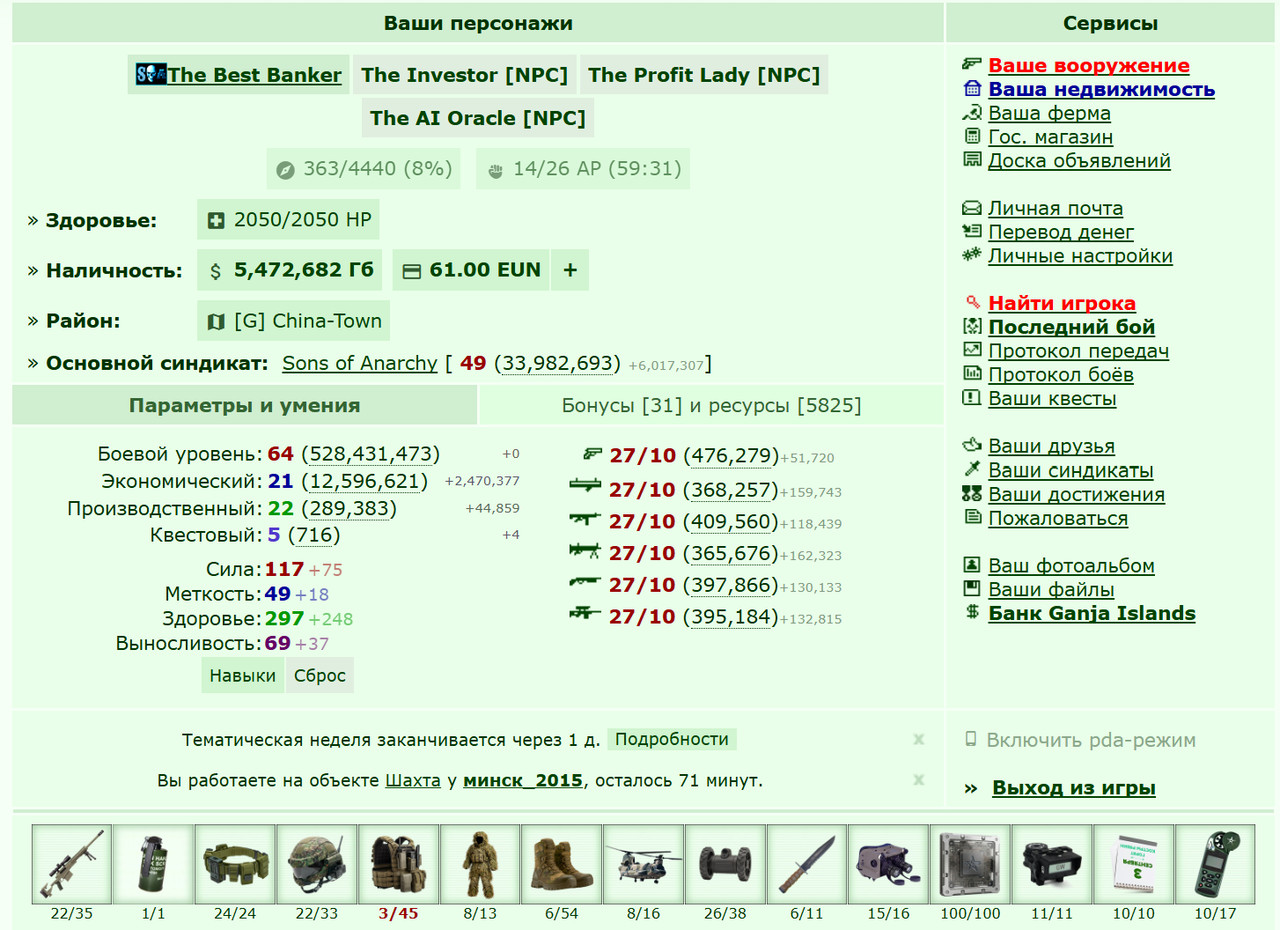The image size is (1280, 930).
Task: Click the assault rifle skill icon with 409,560
Action: (x=585, y=519)
